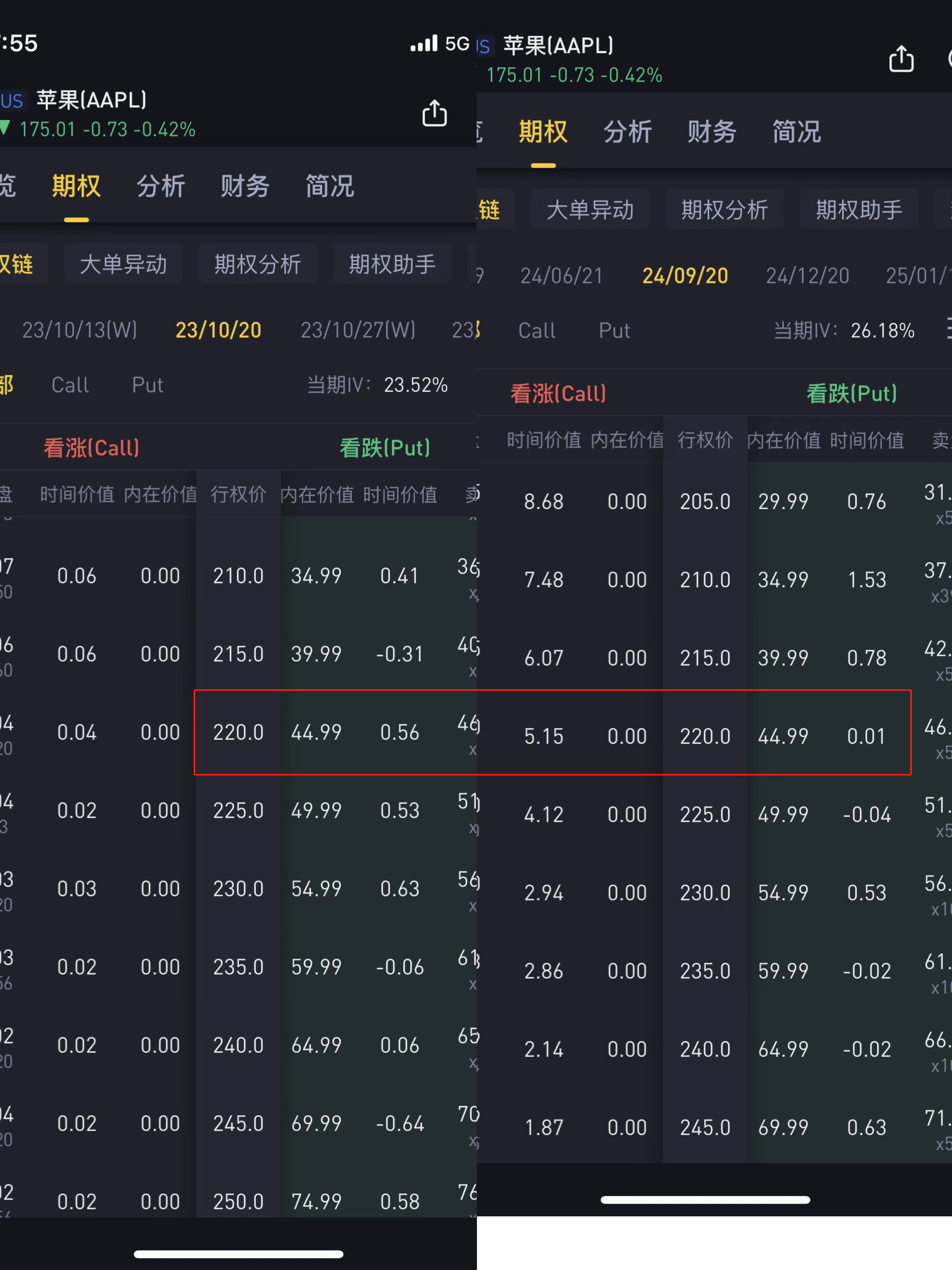
Task: Select strike 235.0 in left screenshot
Action: [x=238, y=967]
